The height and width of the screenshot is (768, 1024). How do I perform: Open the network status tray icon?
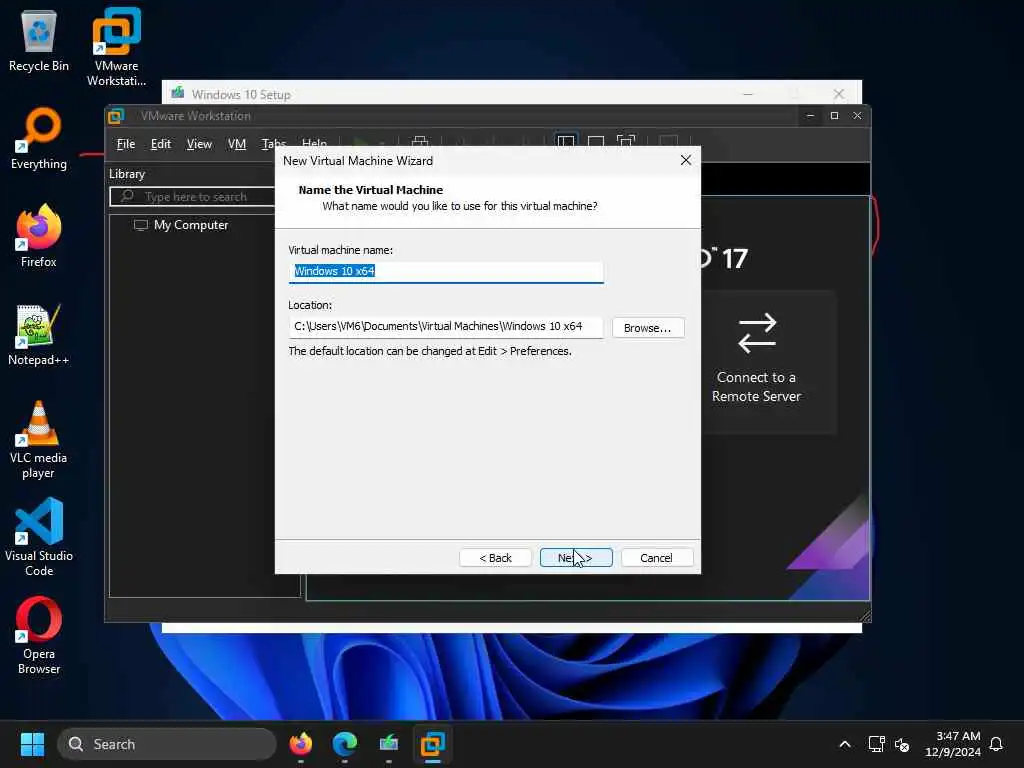coord(876,744)
